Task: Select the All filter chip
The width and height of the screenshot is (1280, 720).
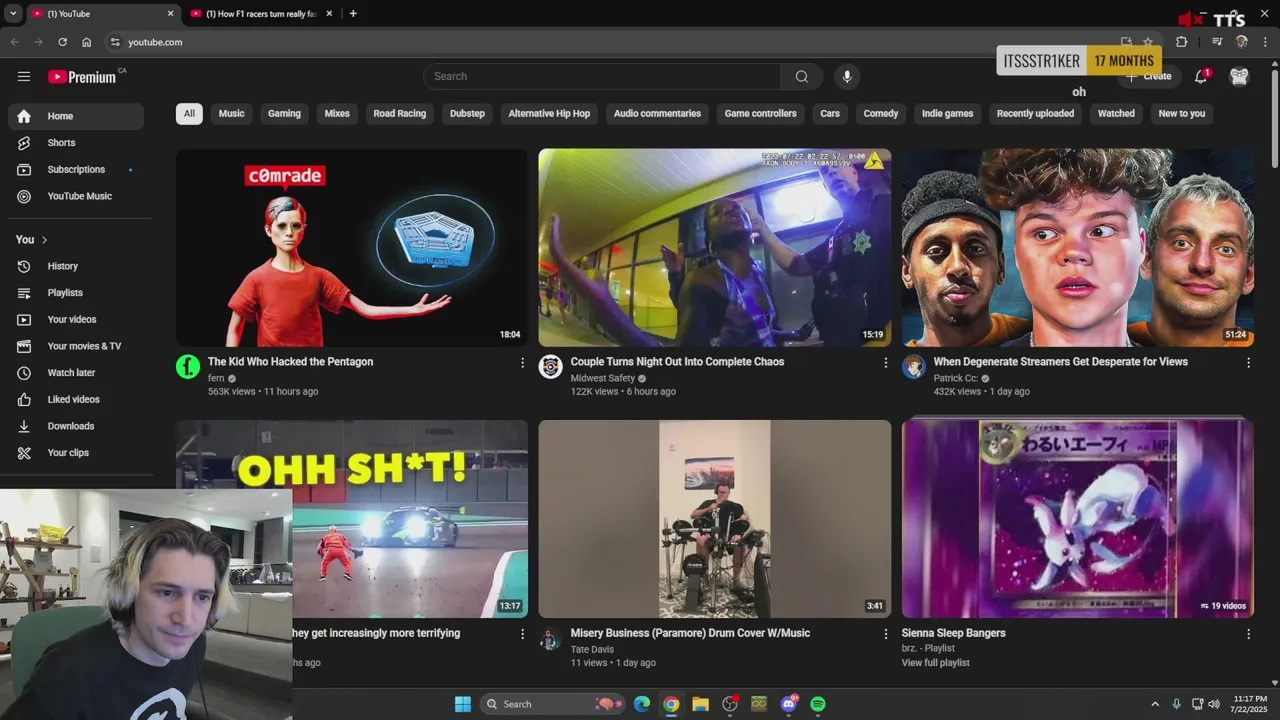Action: click(x=189, y=114)
